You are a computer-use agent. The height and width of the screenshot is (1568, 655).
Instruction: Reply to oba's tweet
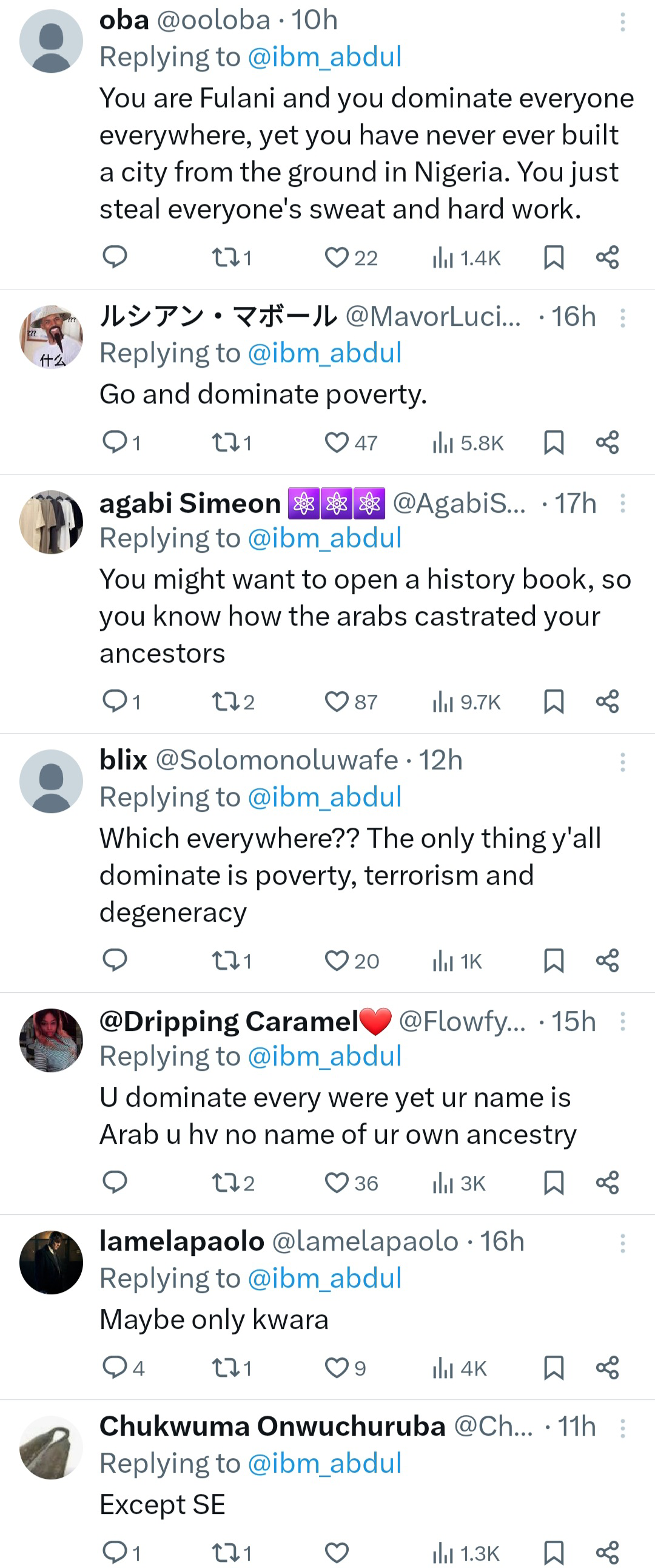(115, 257)
